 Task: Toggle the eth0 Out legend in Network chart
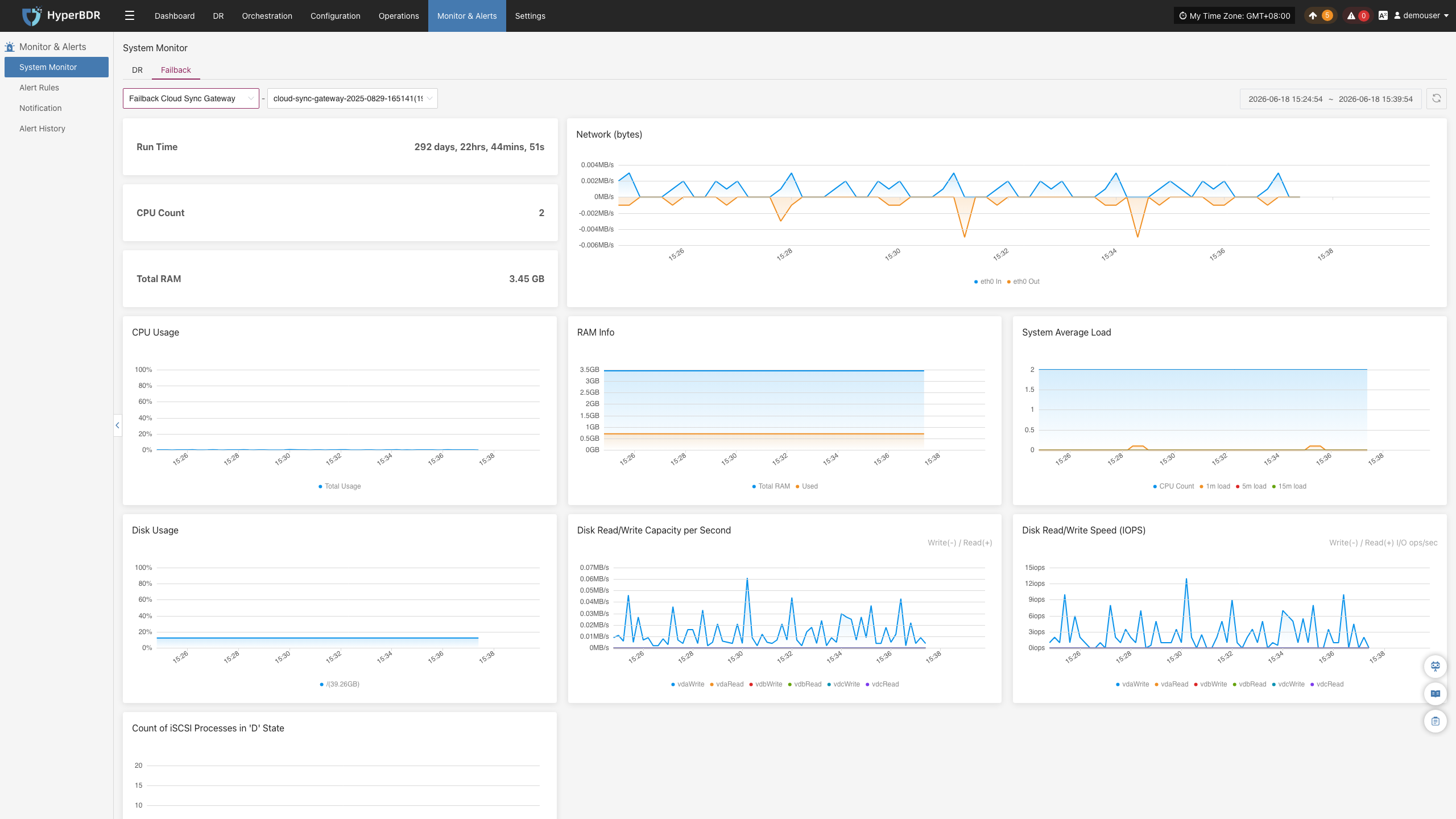(x=1023, y=282)
